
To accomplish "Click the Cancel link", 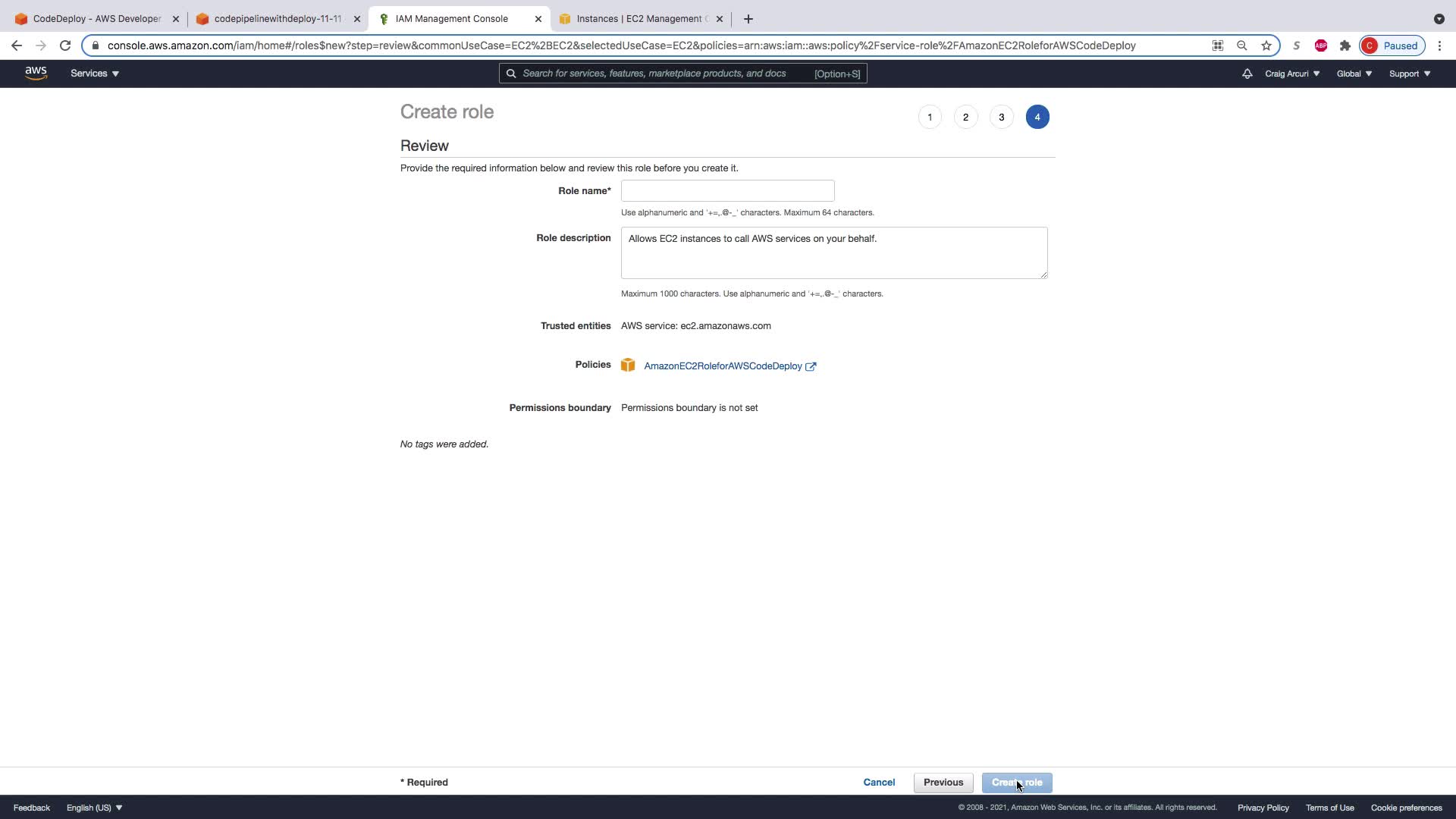I will pyautogui.click(x=879, y=783).
